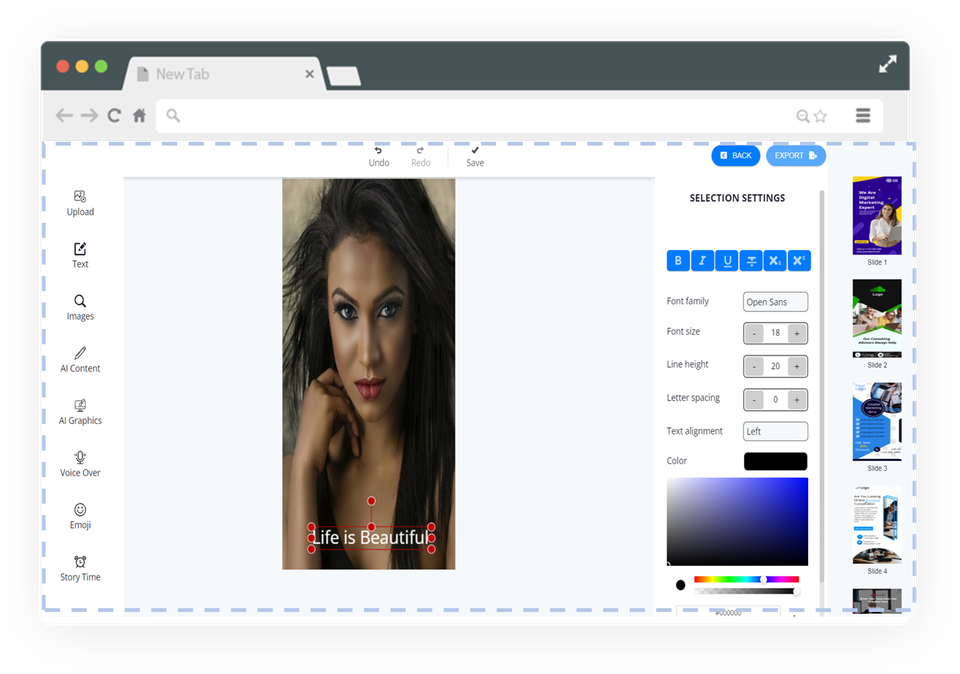Screen dimensions: 960x674
Task: Toggle Subscript formatting
Action: point(775,261)
